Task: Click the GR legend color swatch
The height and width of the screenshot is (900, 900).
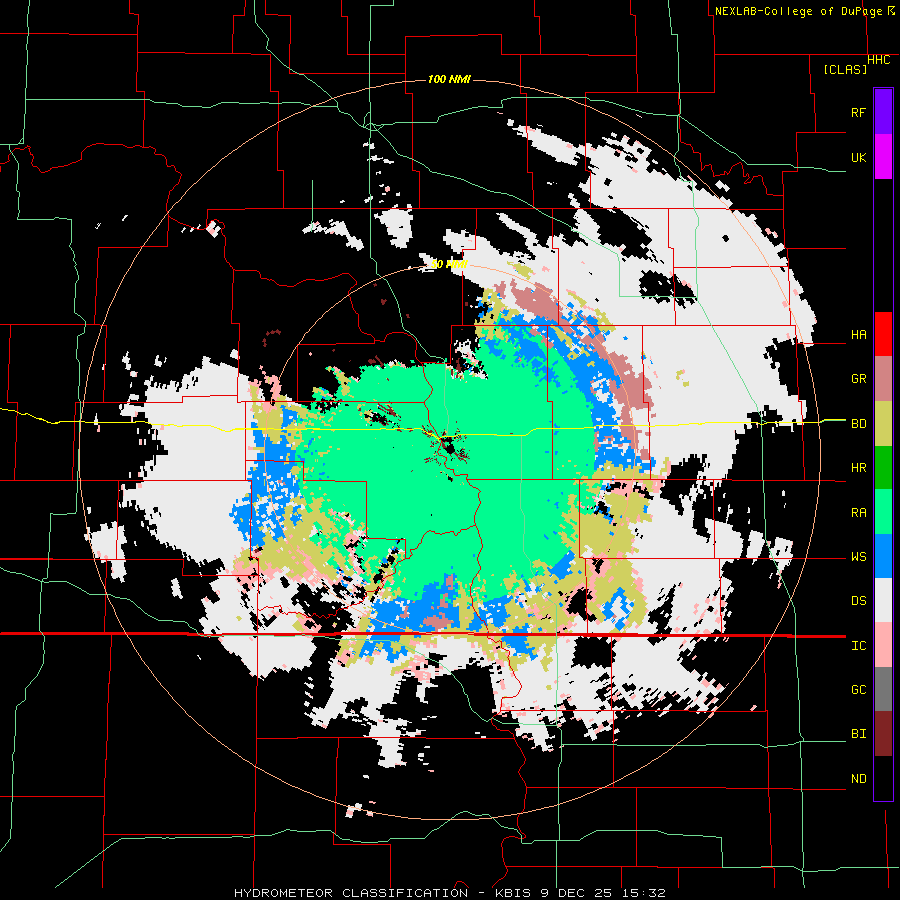Action: [883, 379]
